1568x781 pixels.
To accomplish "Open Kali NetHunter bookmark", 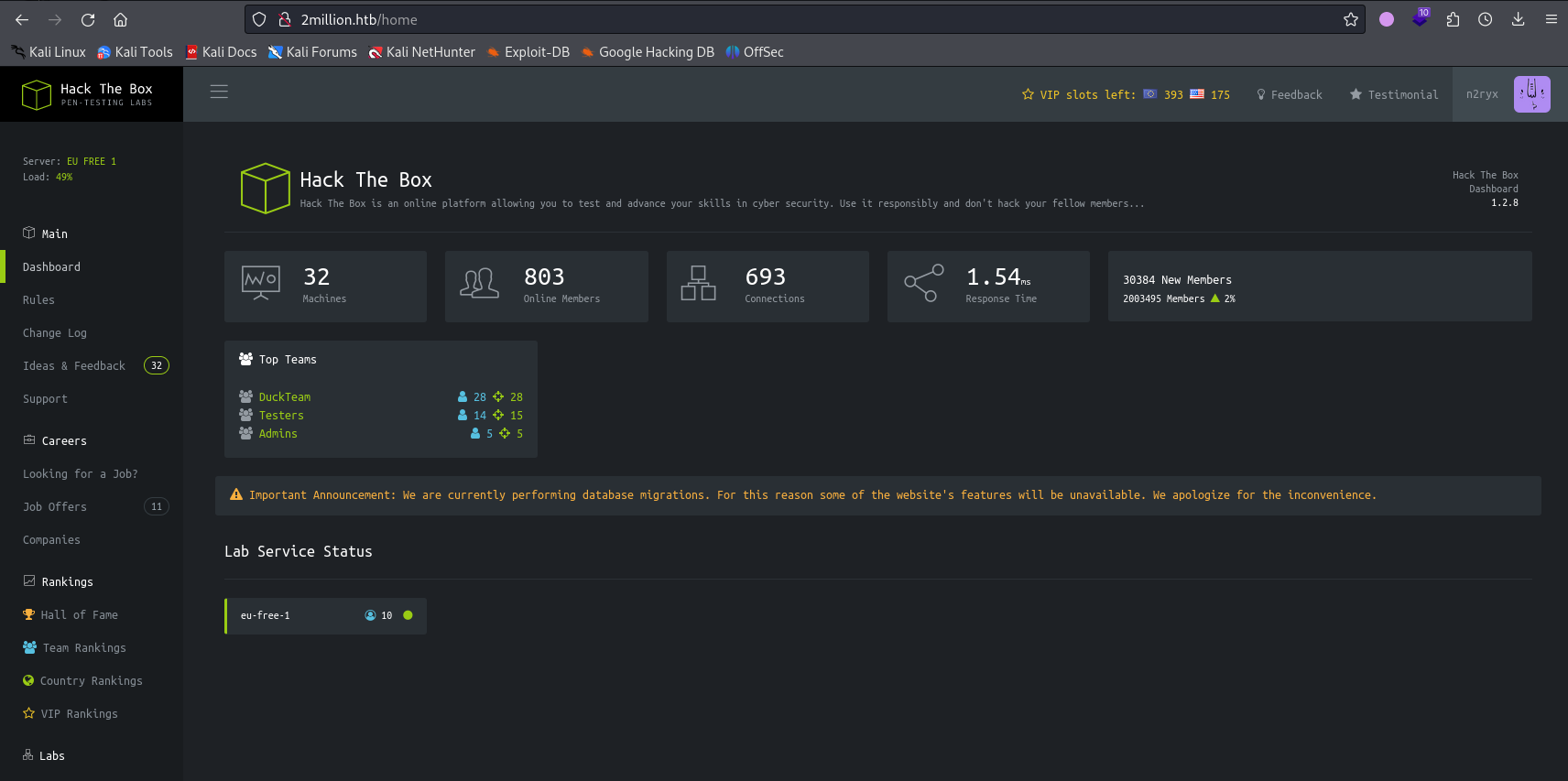I will coord(421,52).
